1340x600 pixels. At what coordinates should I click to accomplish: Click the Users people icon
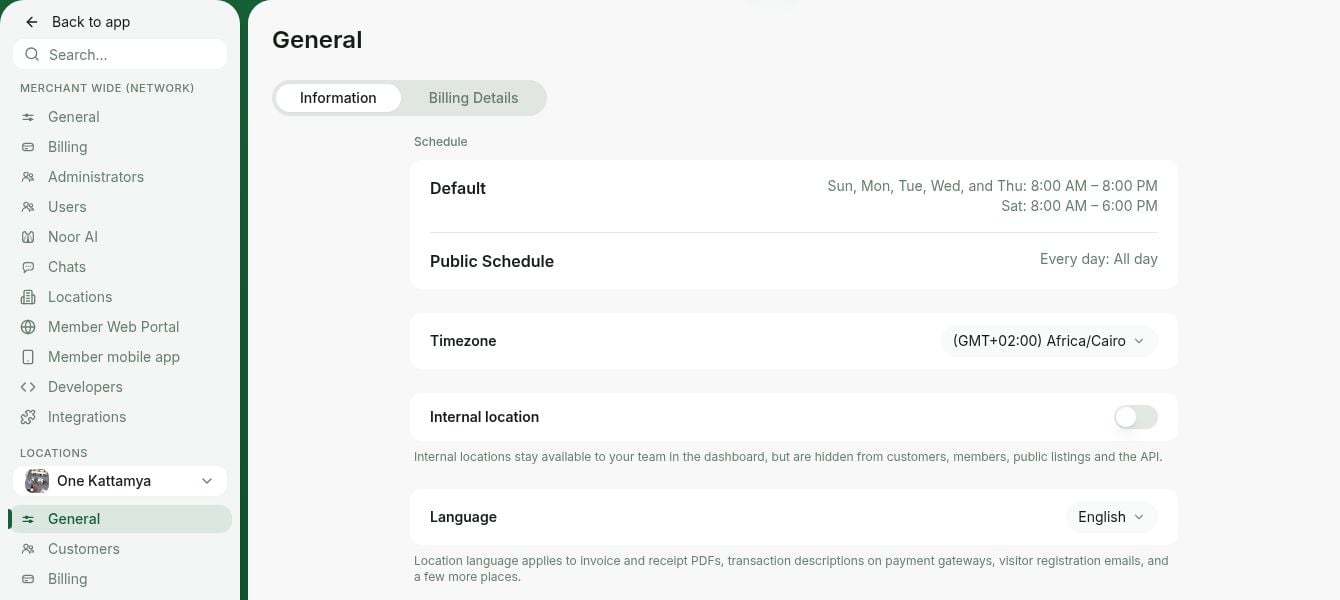click(28, 207)
